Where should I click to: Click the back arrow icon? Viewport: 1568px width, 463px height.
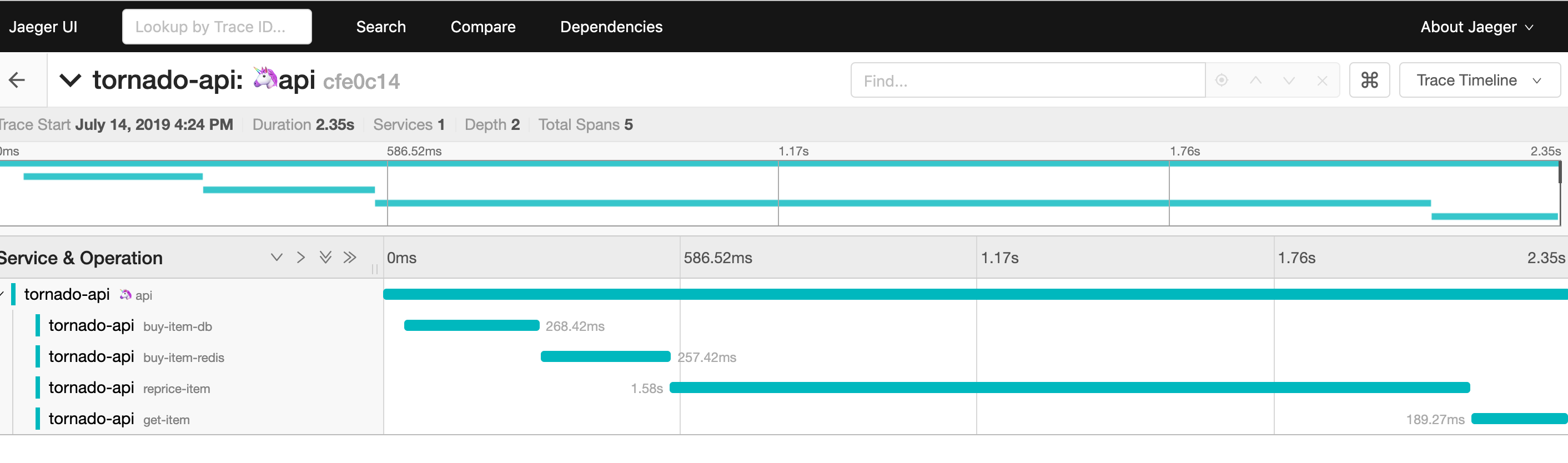tap(17, 80)
